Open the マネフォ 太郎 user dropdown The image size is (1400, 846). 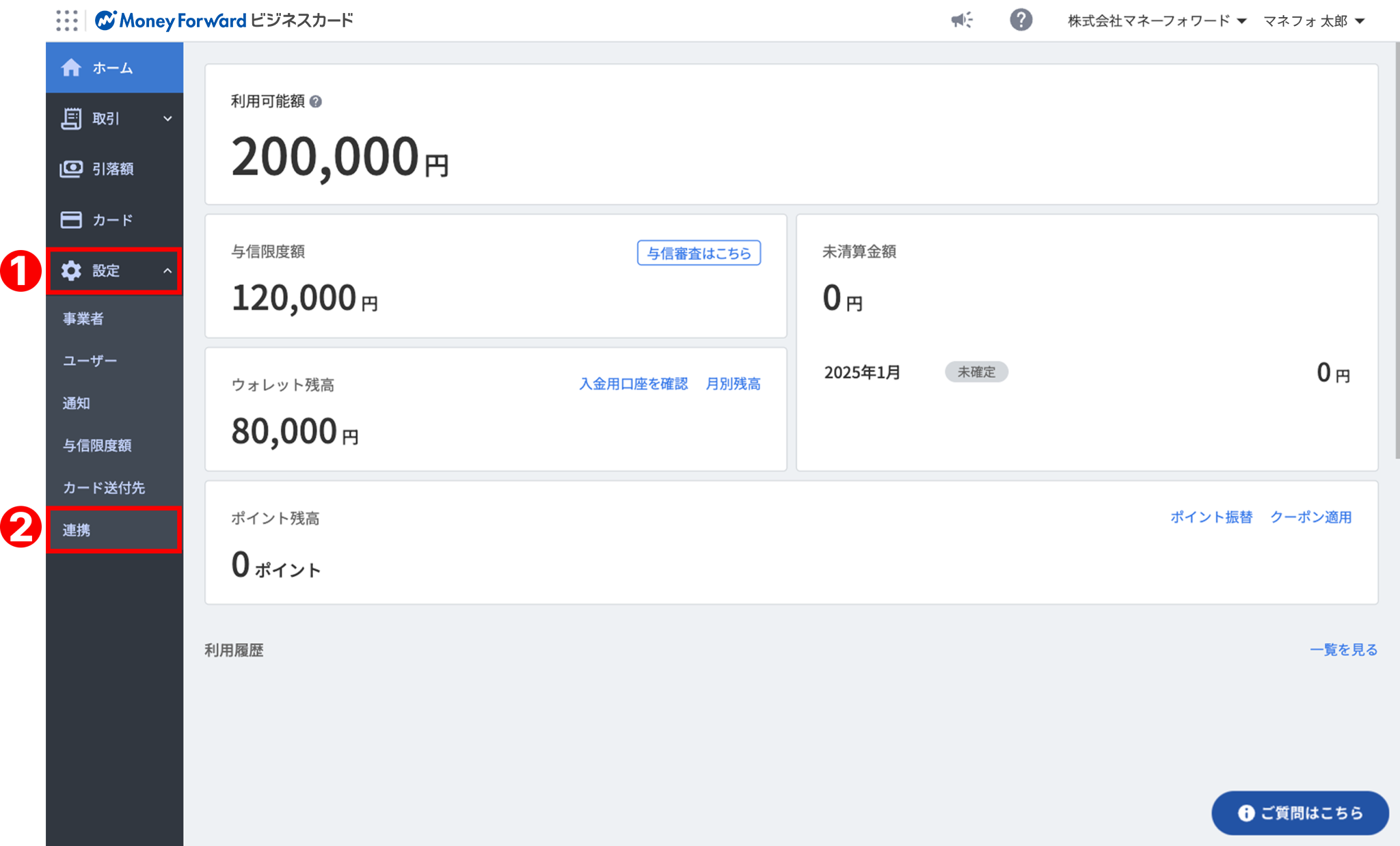1313,21
